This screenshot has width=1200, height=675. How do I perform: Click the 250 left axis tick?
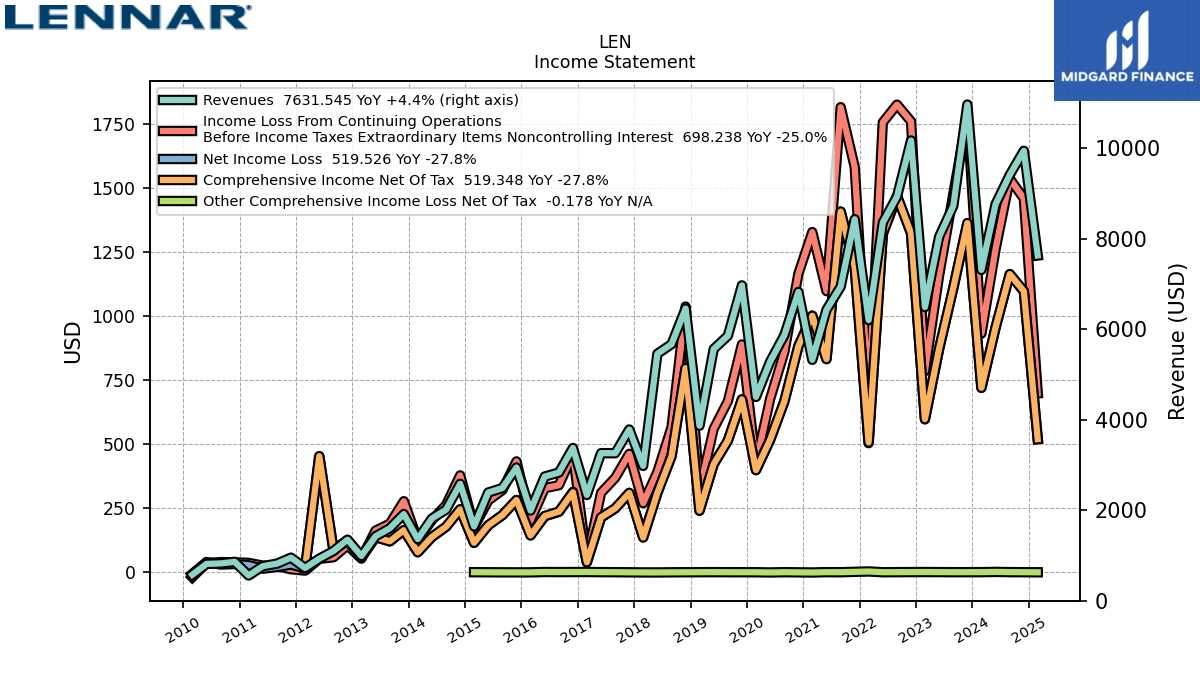(122, 509)
